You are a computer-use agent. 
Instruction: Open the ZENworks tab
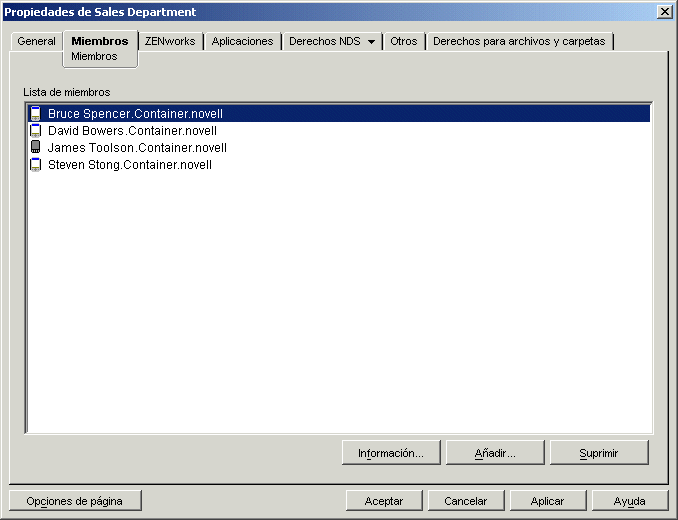coord(170,41)
